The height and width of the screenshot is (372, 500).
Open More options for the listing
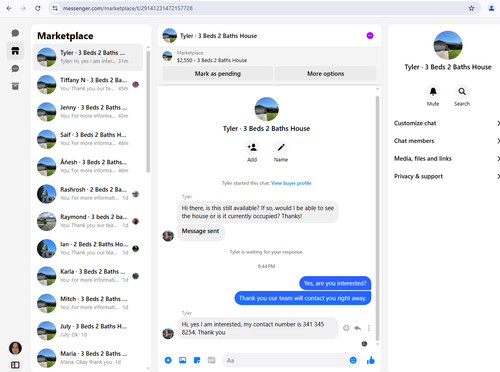(325, 74)
